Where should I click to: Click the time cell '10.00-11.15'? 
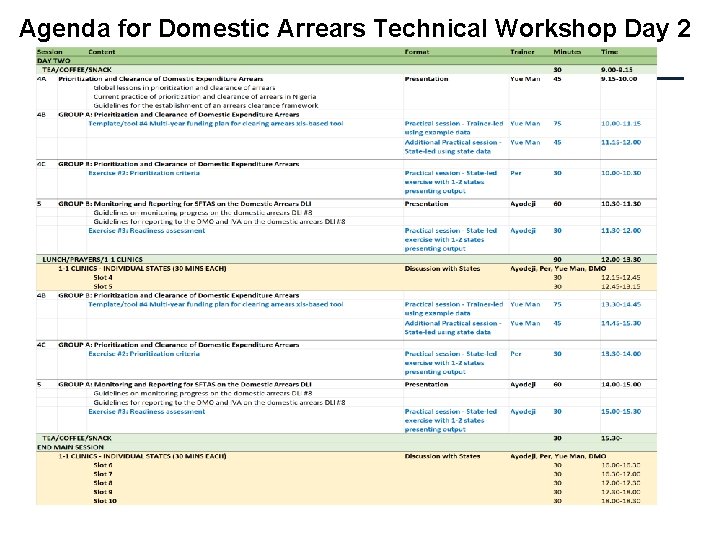pos(621,124)
